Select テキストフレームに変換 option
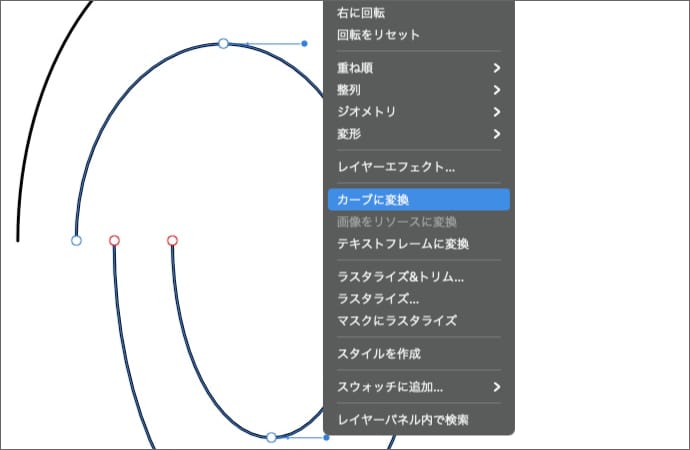Screen dimensions: 690x450 (403, 244)
